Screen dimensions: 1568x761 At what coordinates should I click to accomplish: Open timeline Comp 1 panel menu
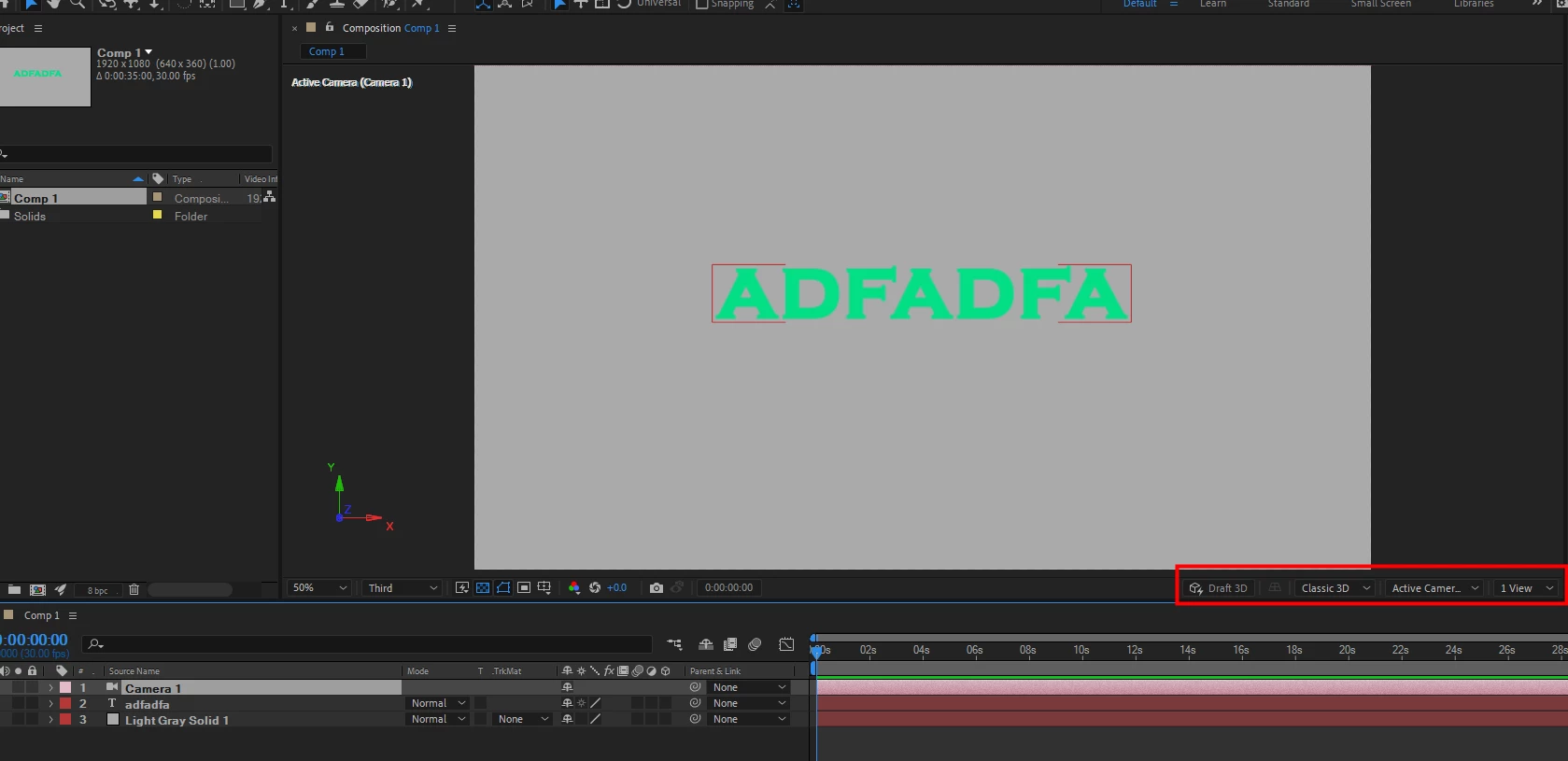pos(73,615)
